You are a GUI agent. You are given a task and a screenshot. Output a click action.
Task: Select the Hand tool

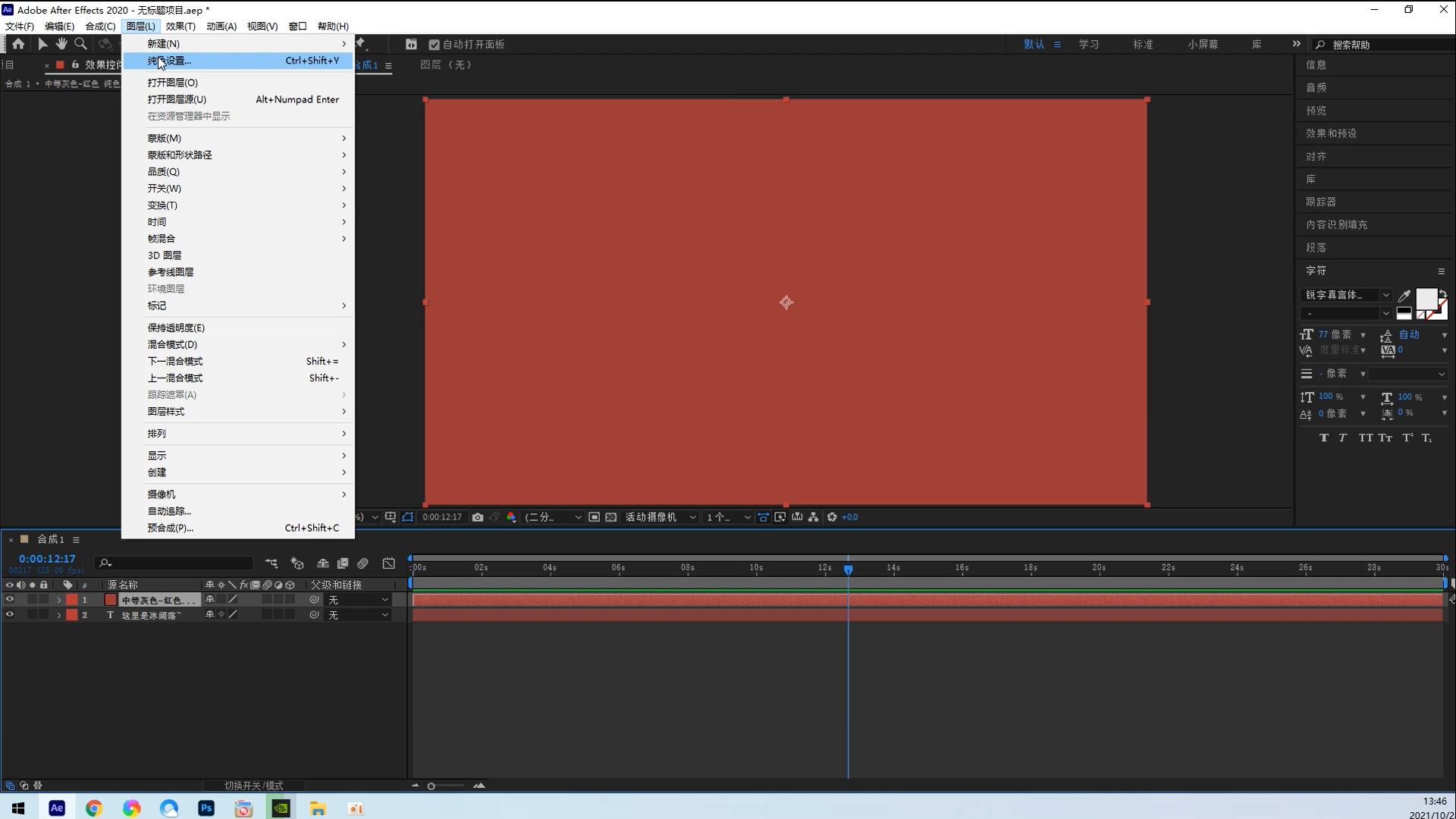61,44
